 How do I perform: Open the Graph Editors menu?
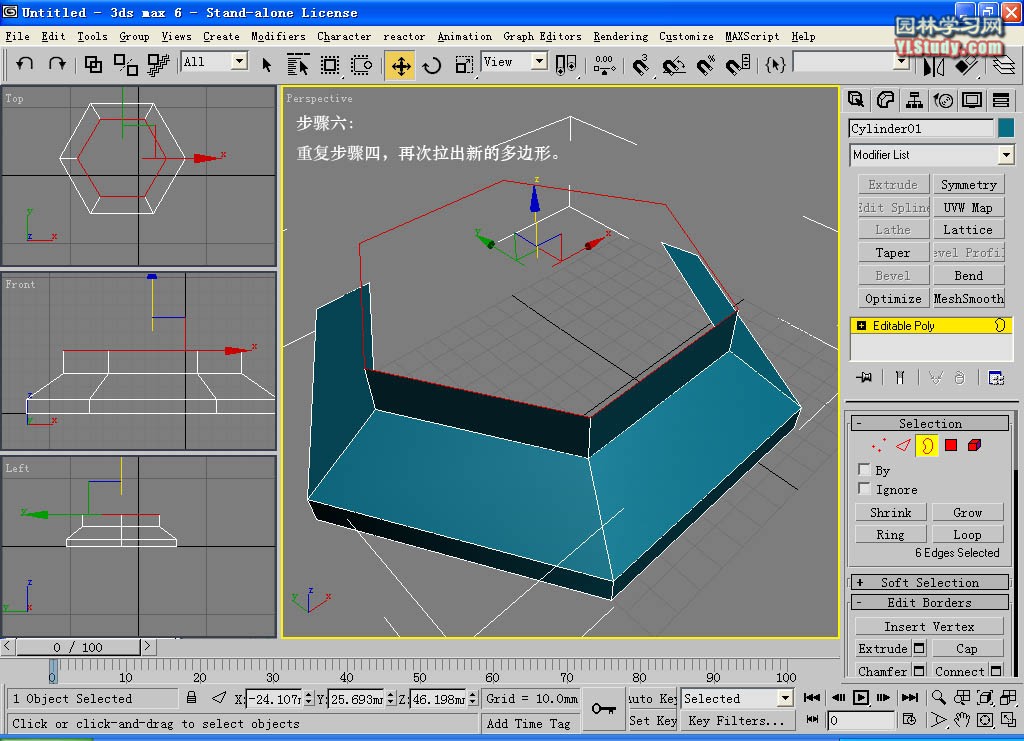pyautogui.click(x=542, y=37)
